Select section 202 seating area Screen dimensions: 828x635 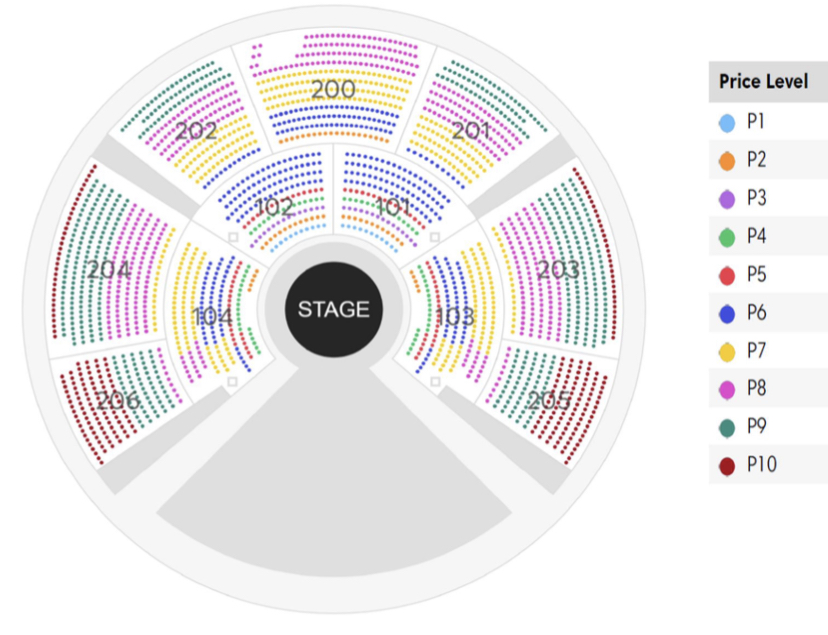[x=196, y=130]
